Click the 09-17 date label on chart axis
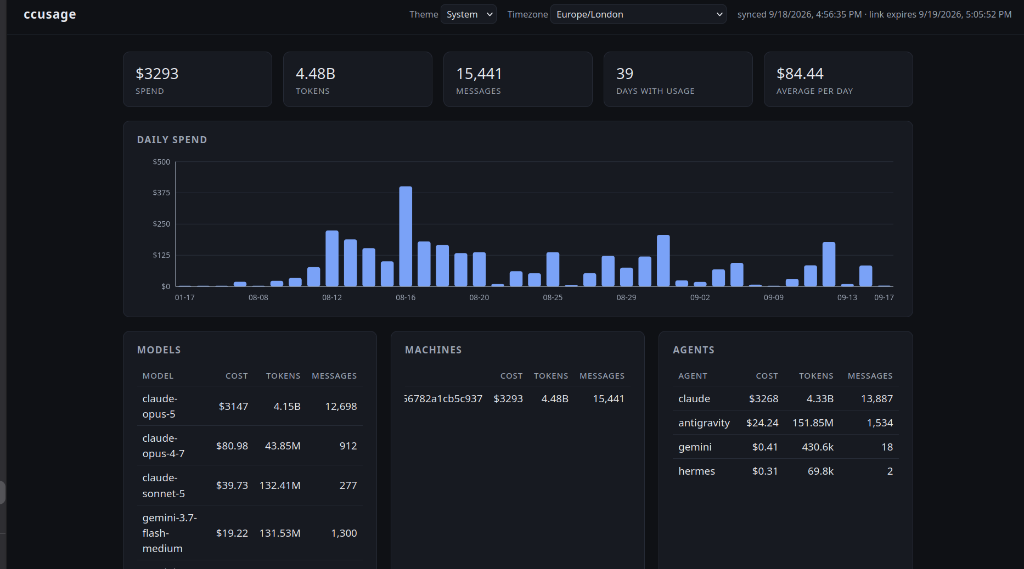 pos(884,297)
